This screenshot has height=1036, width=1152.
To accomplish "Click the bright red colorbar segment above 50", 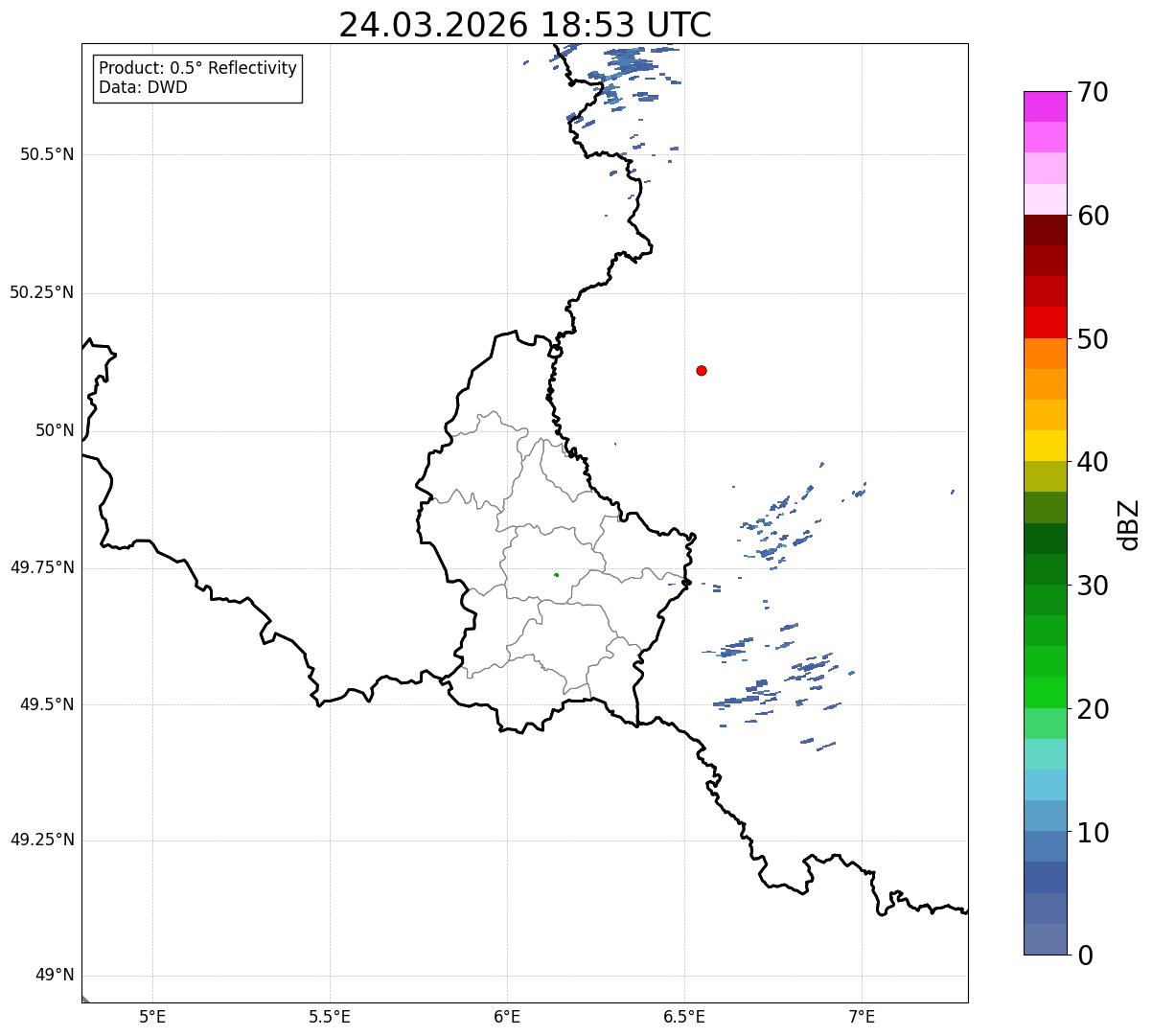I will tap(1045, 322).
